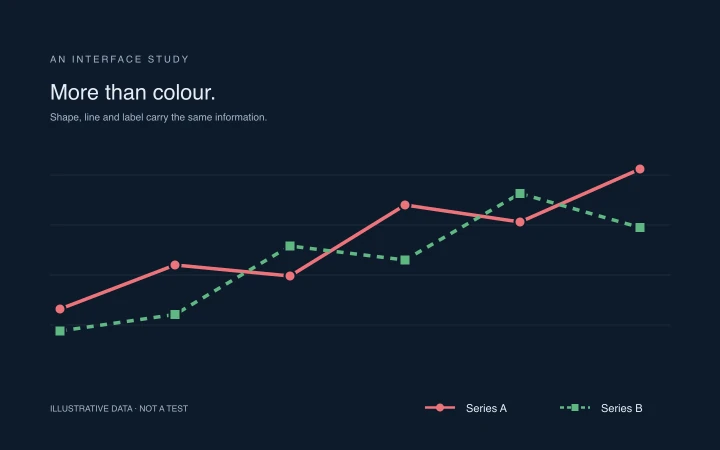Click the Series A legend circle marker
Image resolution: width=720 pixels, height=450 pixels.
[440, 408]
